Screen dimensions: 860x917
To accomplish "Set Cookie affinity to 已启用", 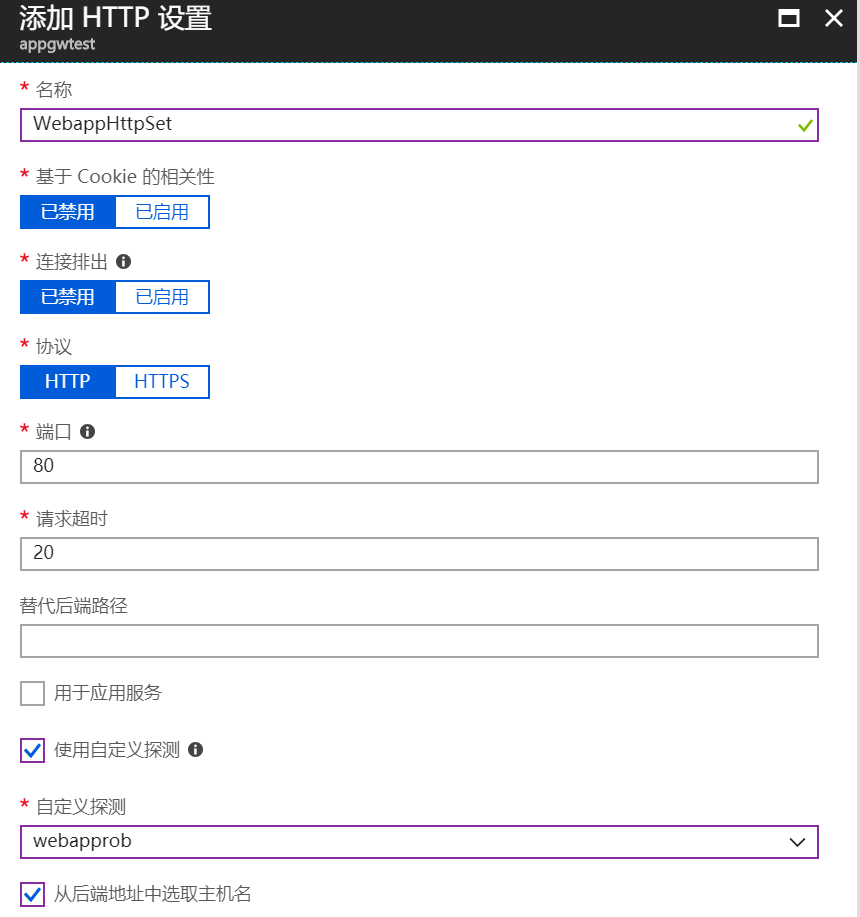I will coord(162,212).
